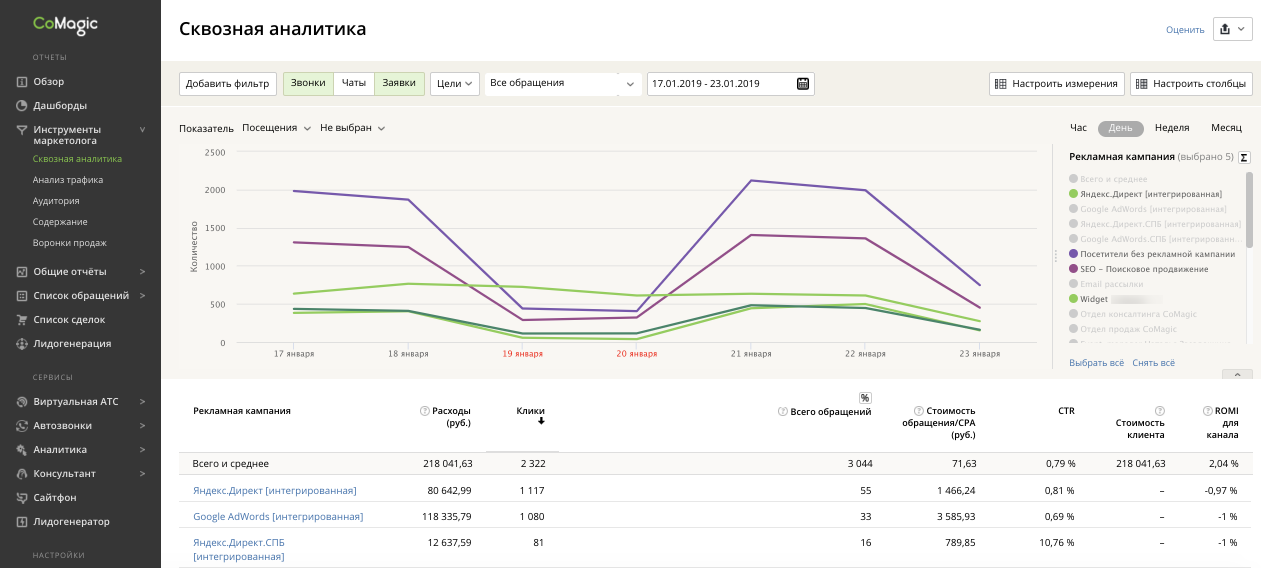This screenshot has width=1261, height=568.
Task: Click the export icon button near Оценить
Action: pos(1232,29)
